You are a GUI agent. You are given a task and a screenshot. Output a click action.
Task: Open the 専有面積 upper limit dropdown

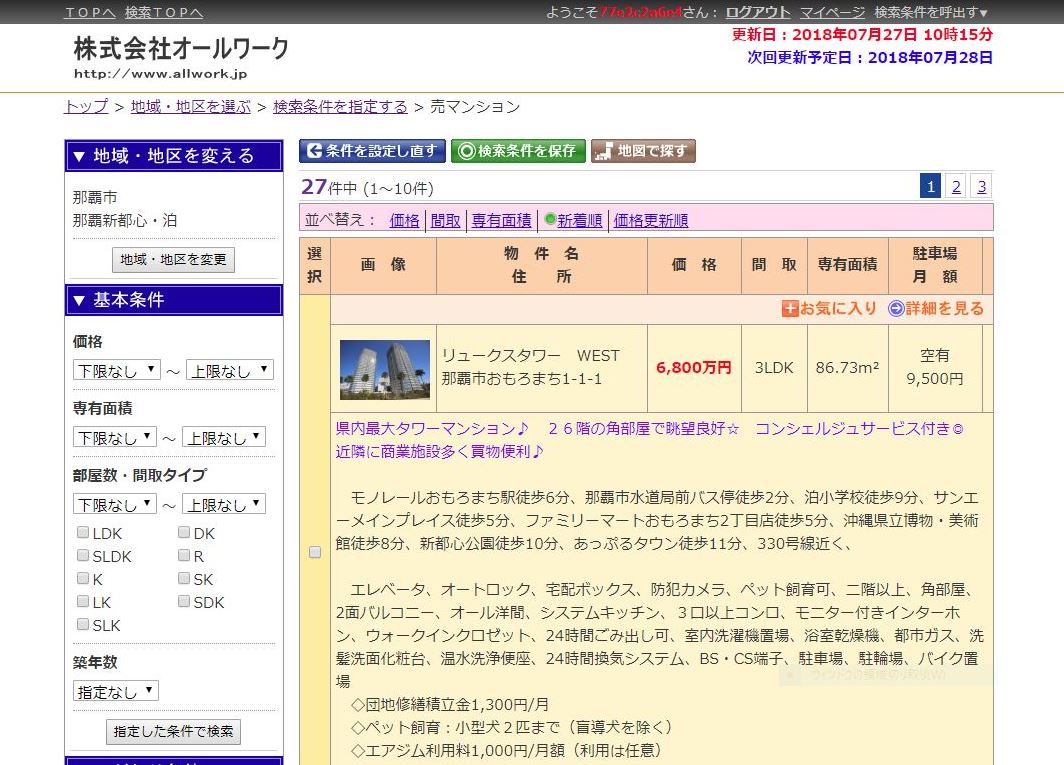pos(224,437)
